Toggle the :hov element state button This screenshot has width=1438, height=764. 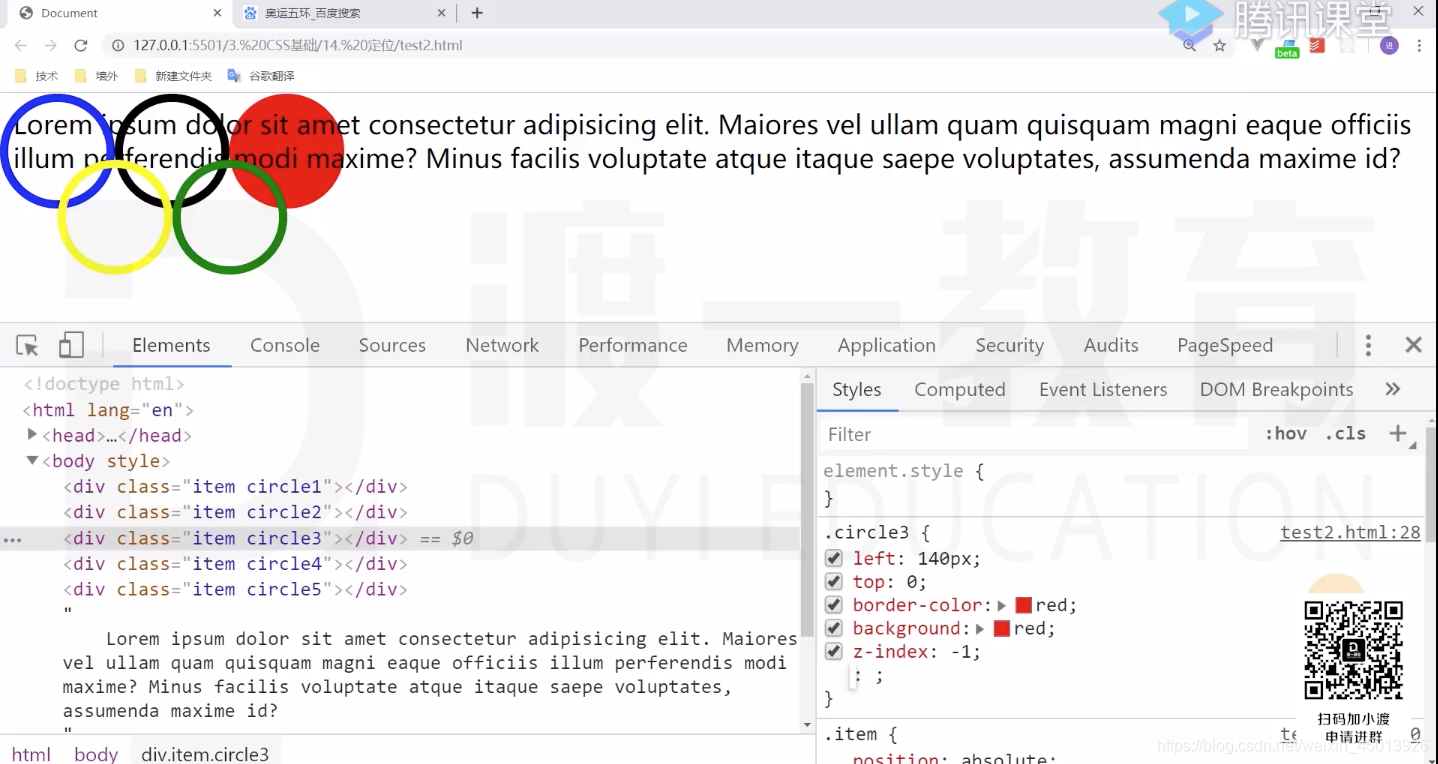coord(1285,434)
